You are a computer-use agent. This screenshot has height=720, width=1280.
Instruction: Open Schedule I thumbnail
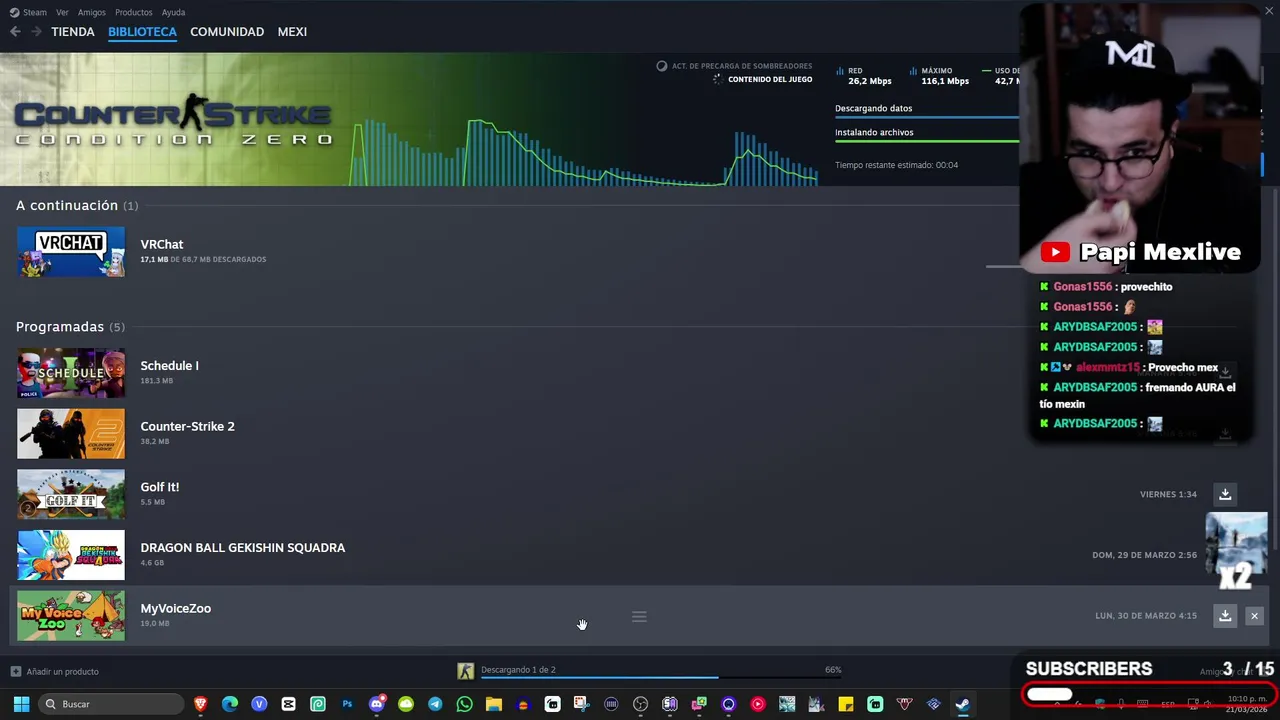71,373
